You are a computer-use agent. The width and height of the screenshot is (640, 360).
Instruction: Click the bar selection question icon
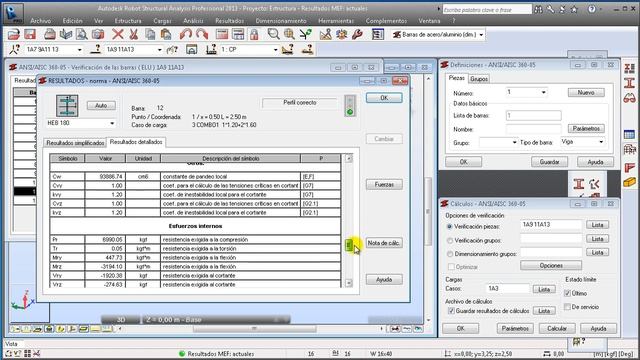96,49
